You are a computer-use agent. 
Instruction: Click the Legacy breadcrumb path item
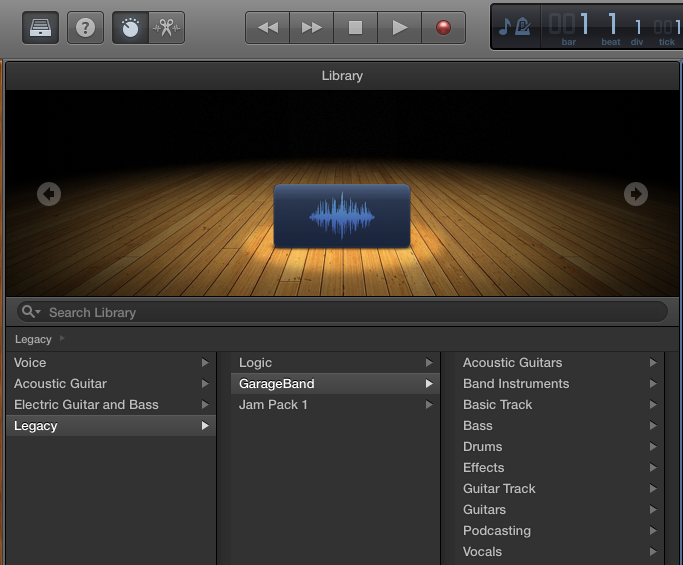point(33,339)
